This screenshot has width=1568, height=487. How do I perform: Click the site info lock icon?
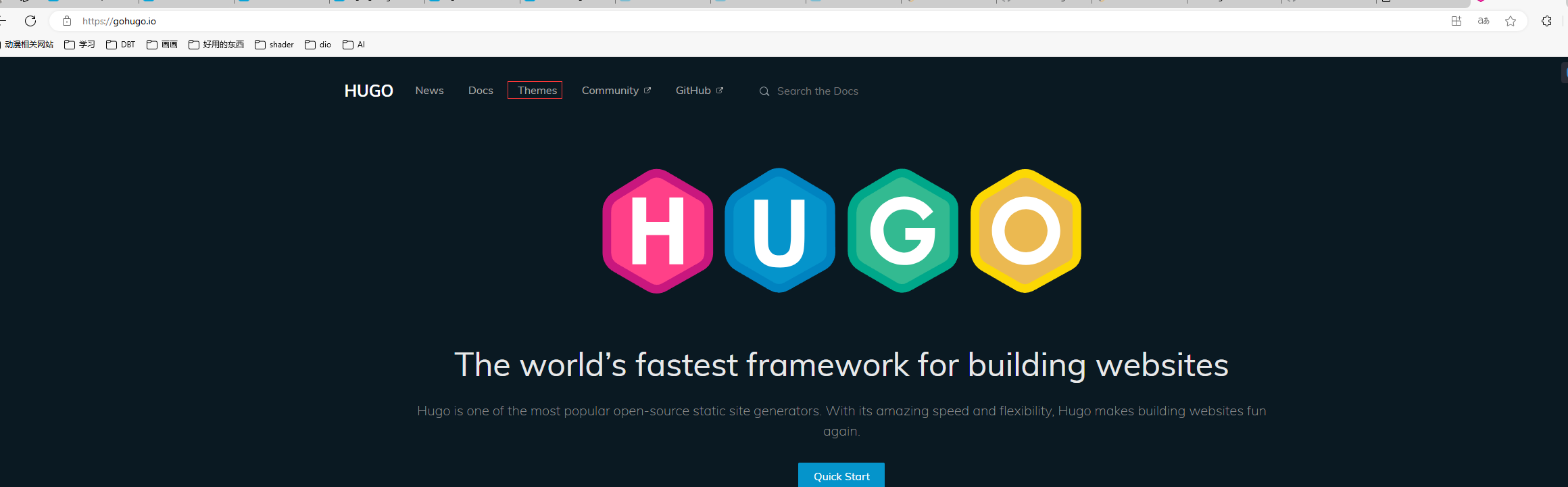click(67, 21)
